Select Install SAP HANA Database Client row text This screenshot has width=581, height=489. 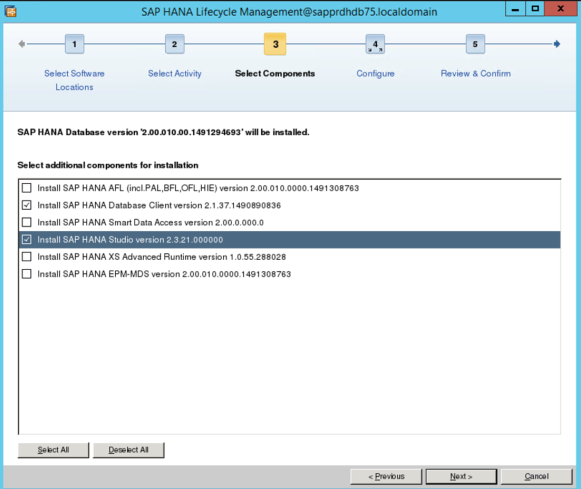click(159, 205)
